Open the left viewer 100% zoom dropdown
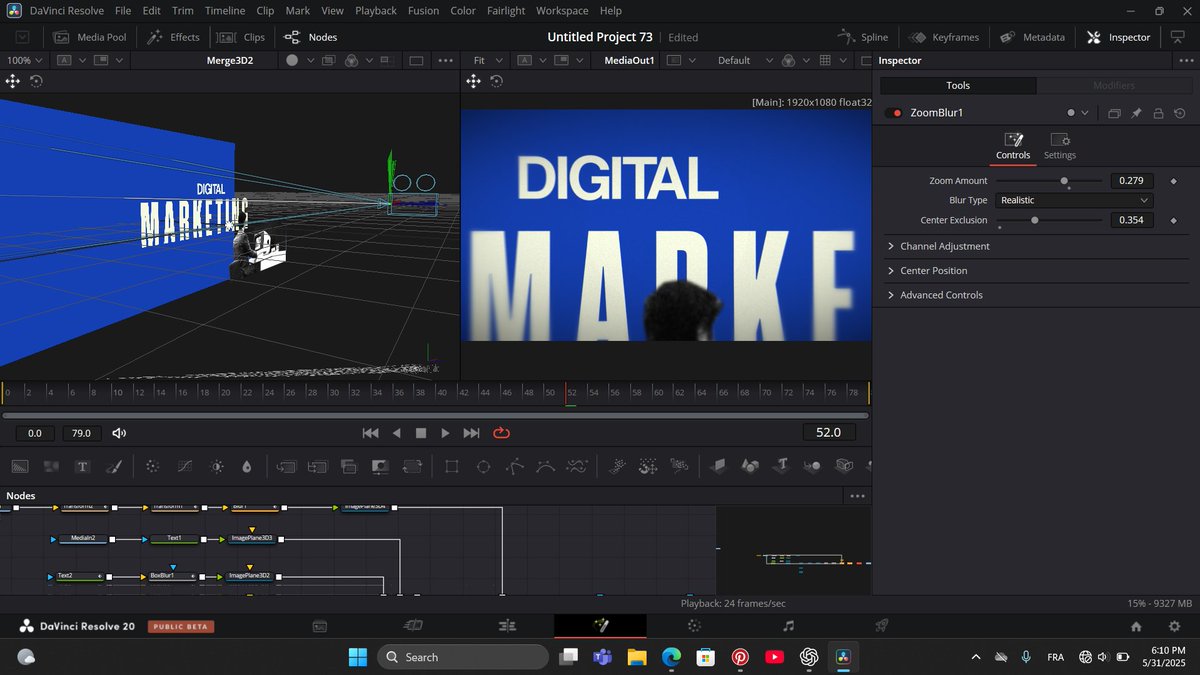The image size is (1200, 675). click(x=25, y=60)
